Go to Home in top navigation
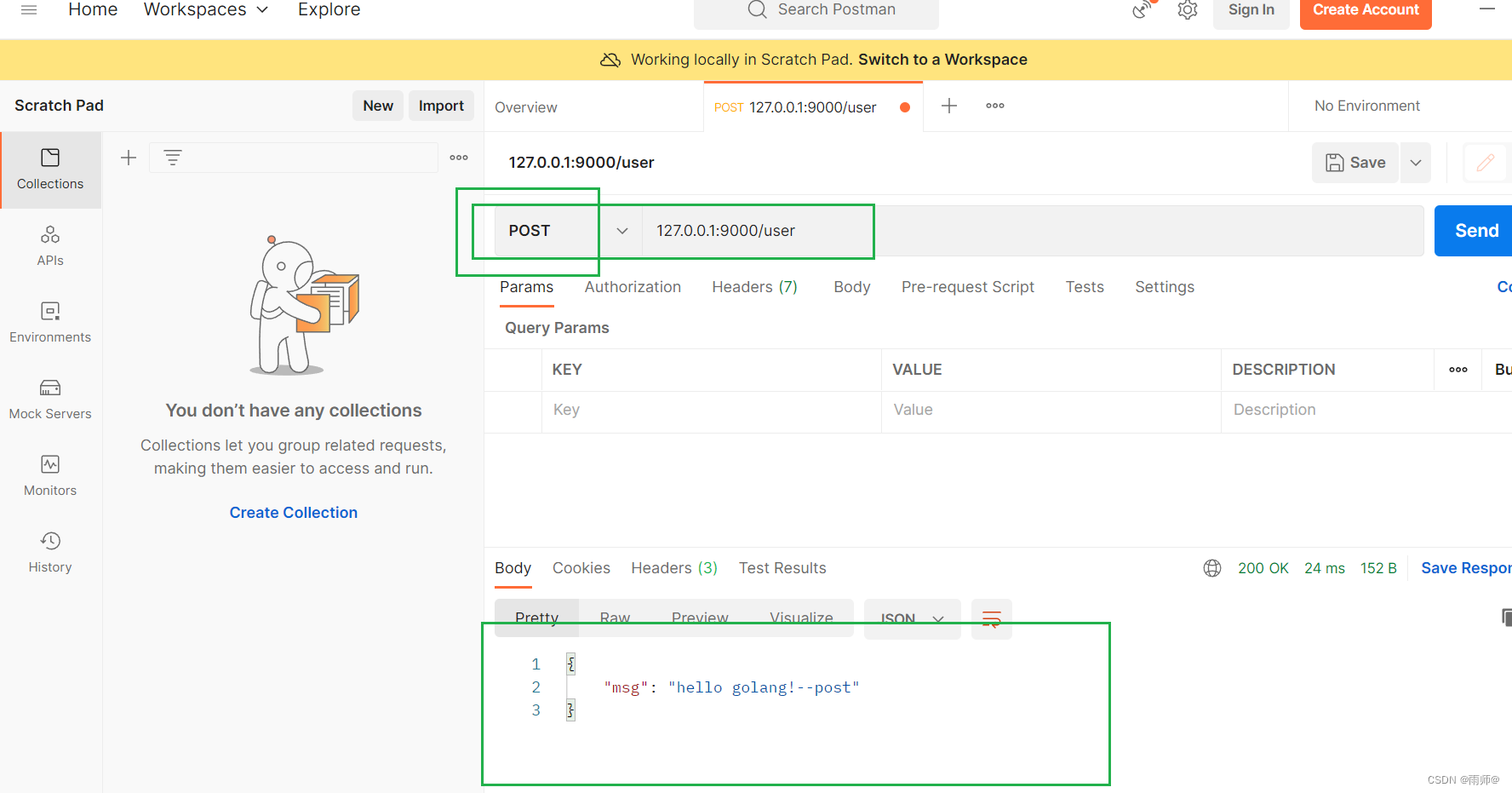The height and width of the screenshot is (793, 1512). 93,9
